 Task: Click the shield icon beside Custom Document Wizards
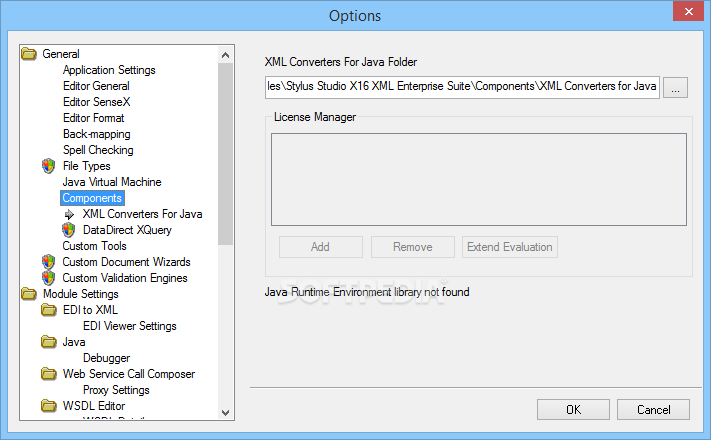tap(49, 262)
